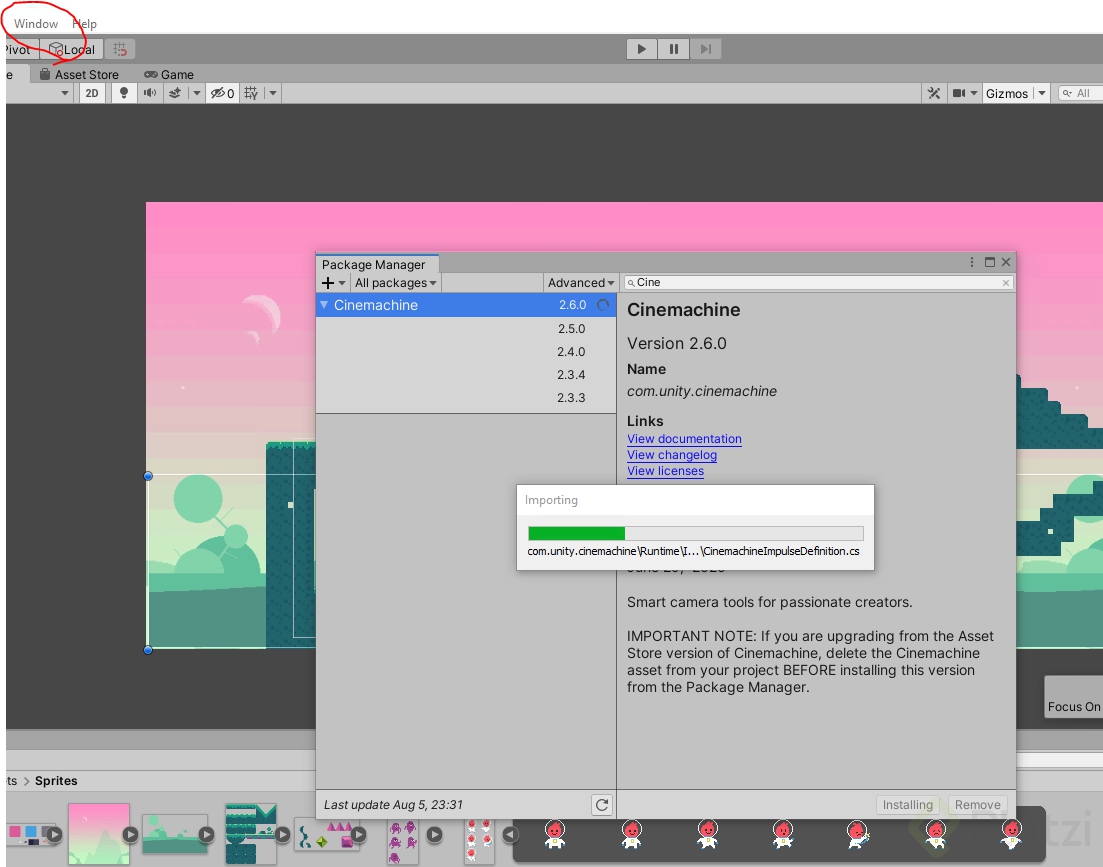This screenshot has width=1103, height=867.
Task: Clear the package search text
Action: 1006,283
